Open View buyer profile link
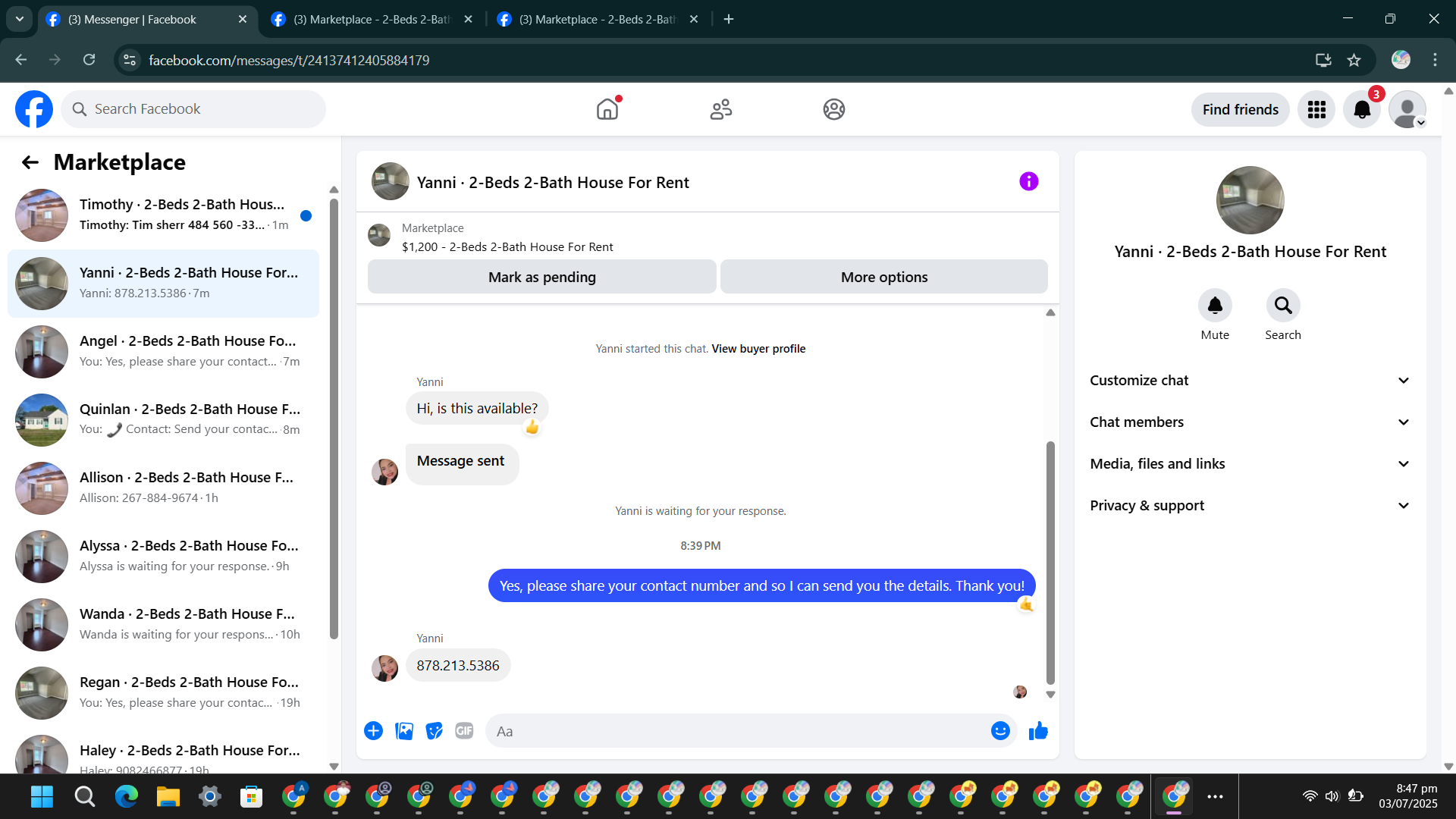1456x819 pixels. click(758, 349)
